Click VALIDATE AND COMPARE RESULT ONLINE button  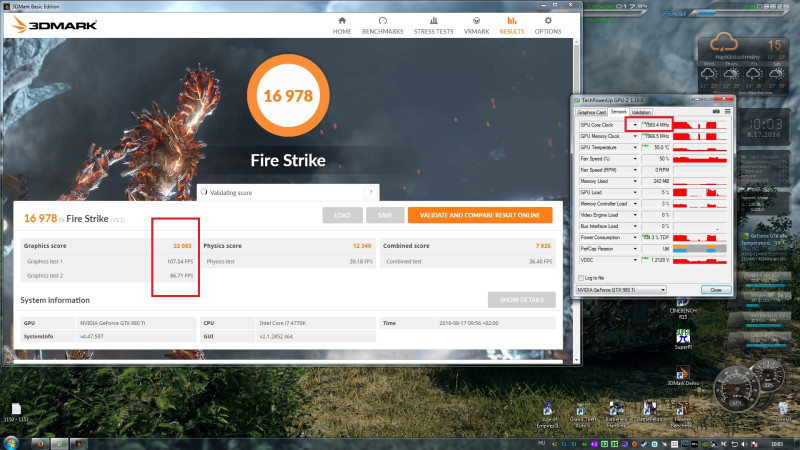[x=480, y=215]
